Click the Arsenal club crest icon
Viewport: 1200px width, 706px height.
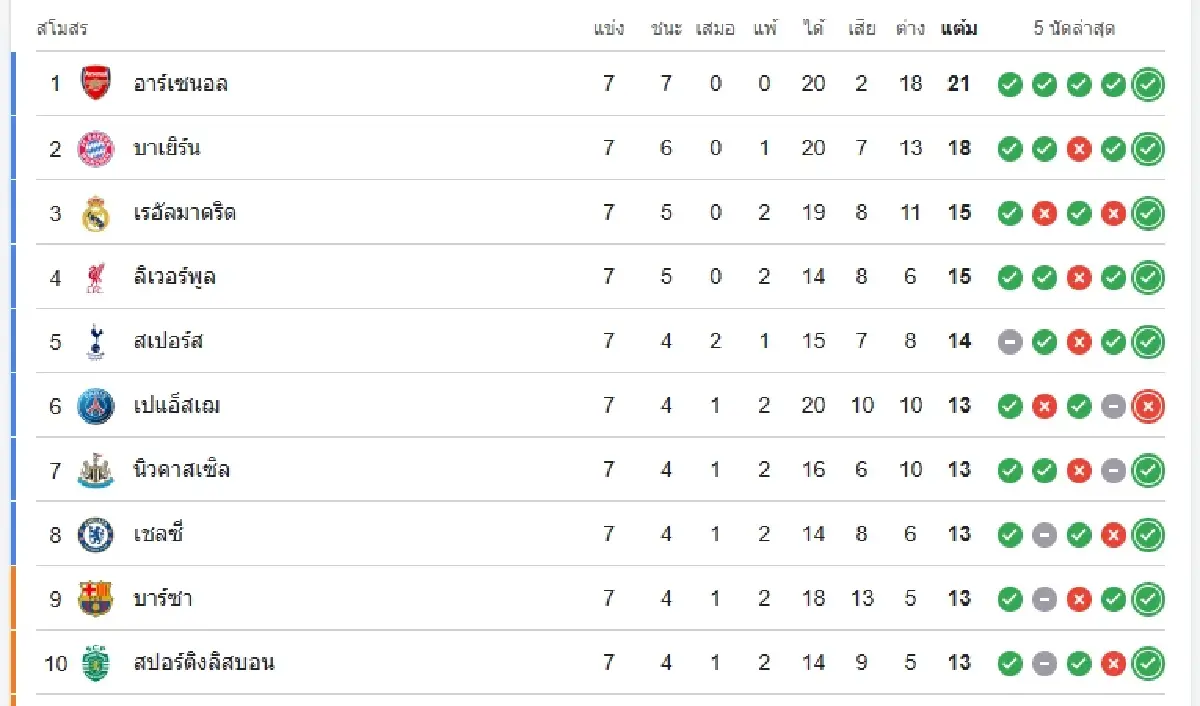coord(96,84)
